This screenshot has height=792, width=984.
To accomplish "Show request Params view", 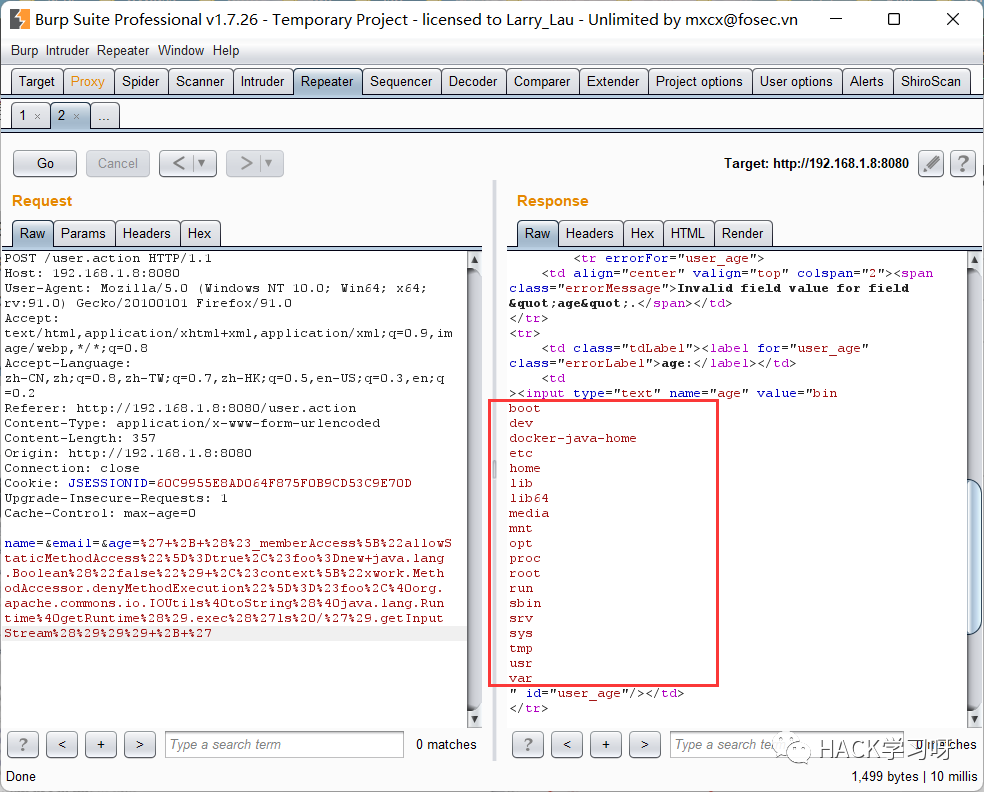I will click(83, 233).
